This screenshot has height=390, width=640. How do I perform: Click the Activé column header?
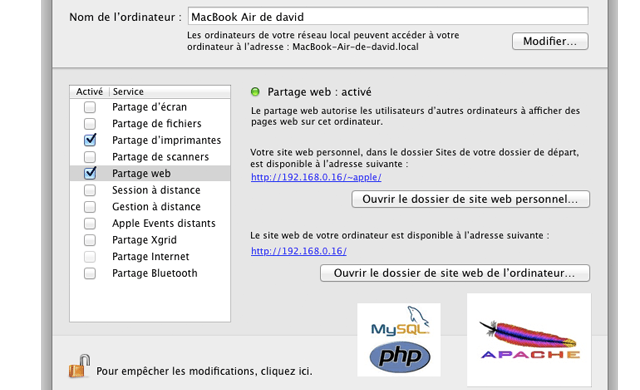(x=89, y=92)
